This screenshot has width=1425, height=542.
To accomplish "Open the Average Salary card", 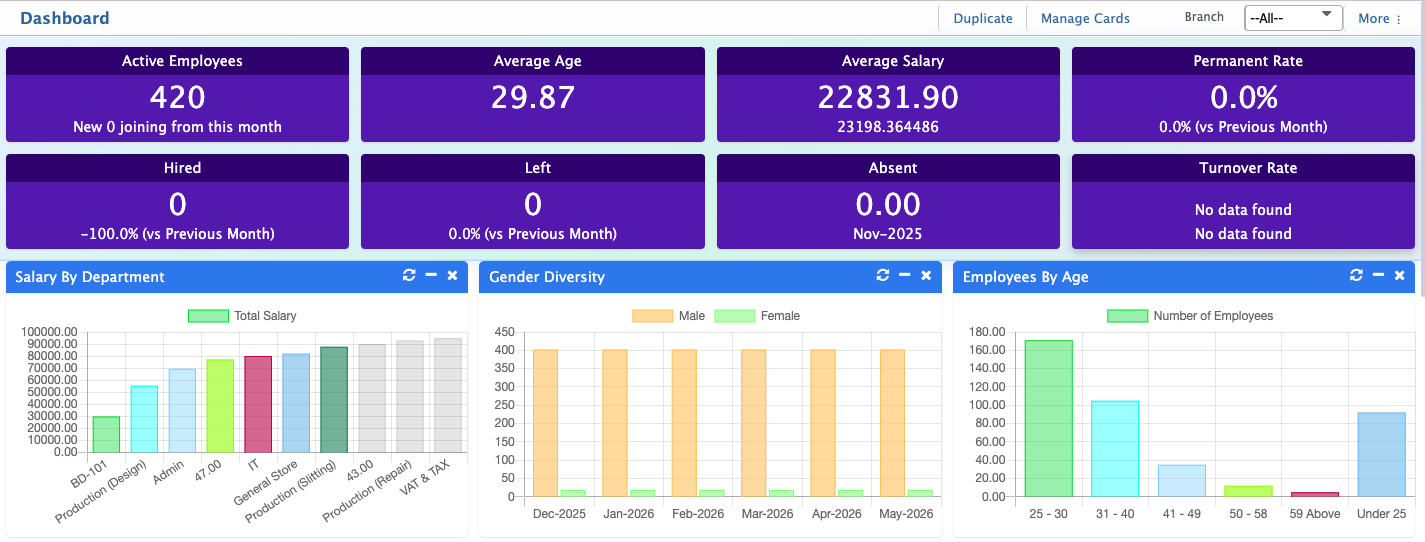I will click(x=888, y=94).
